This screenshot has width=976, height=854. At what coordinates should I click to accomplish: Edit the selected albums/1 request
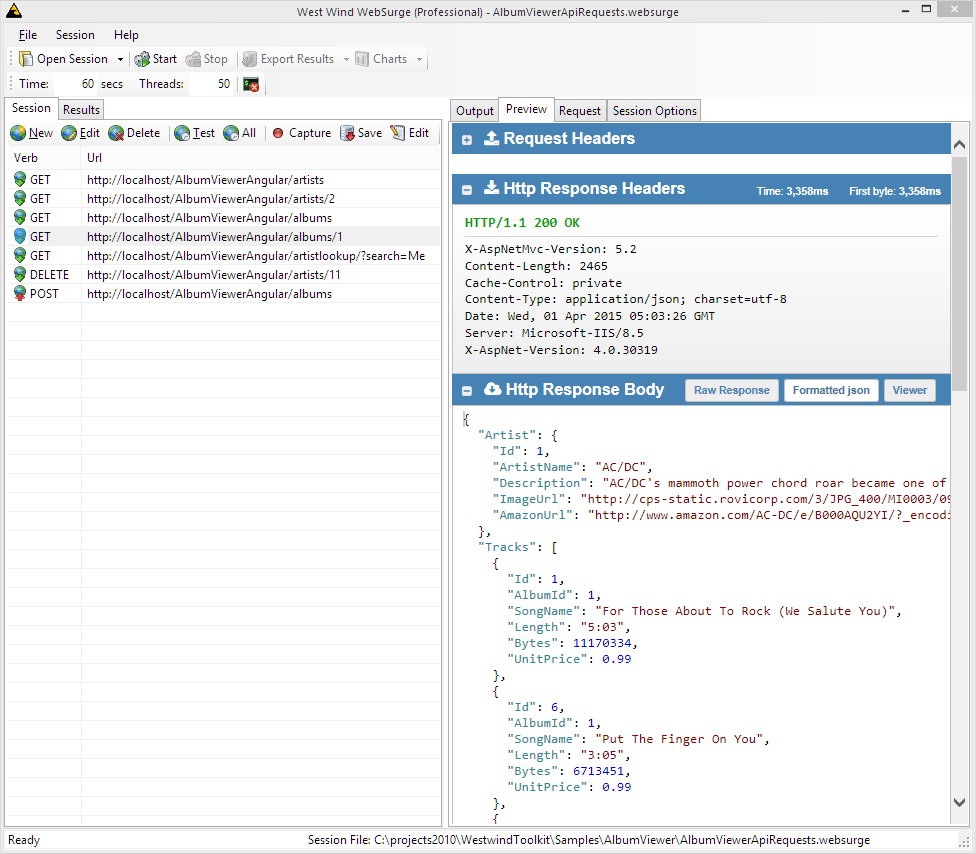80,132
